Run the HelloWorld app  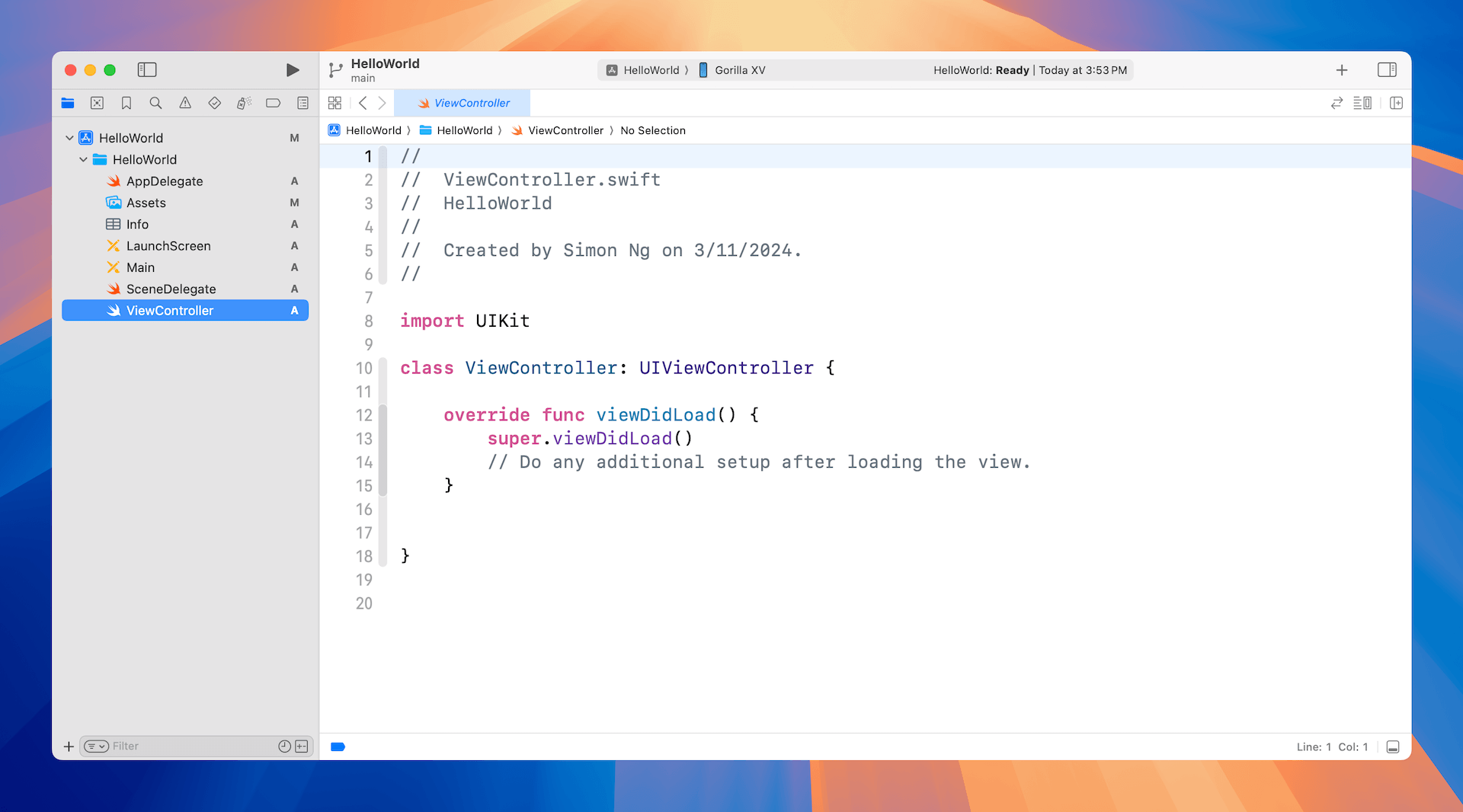[292, 69]
